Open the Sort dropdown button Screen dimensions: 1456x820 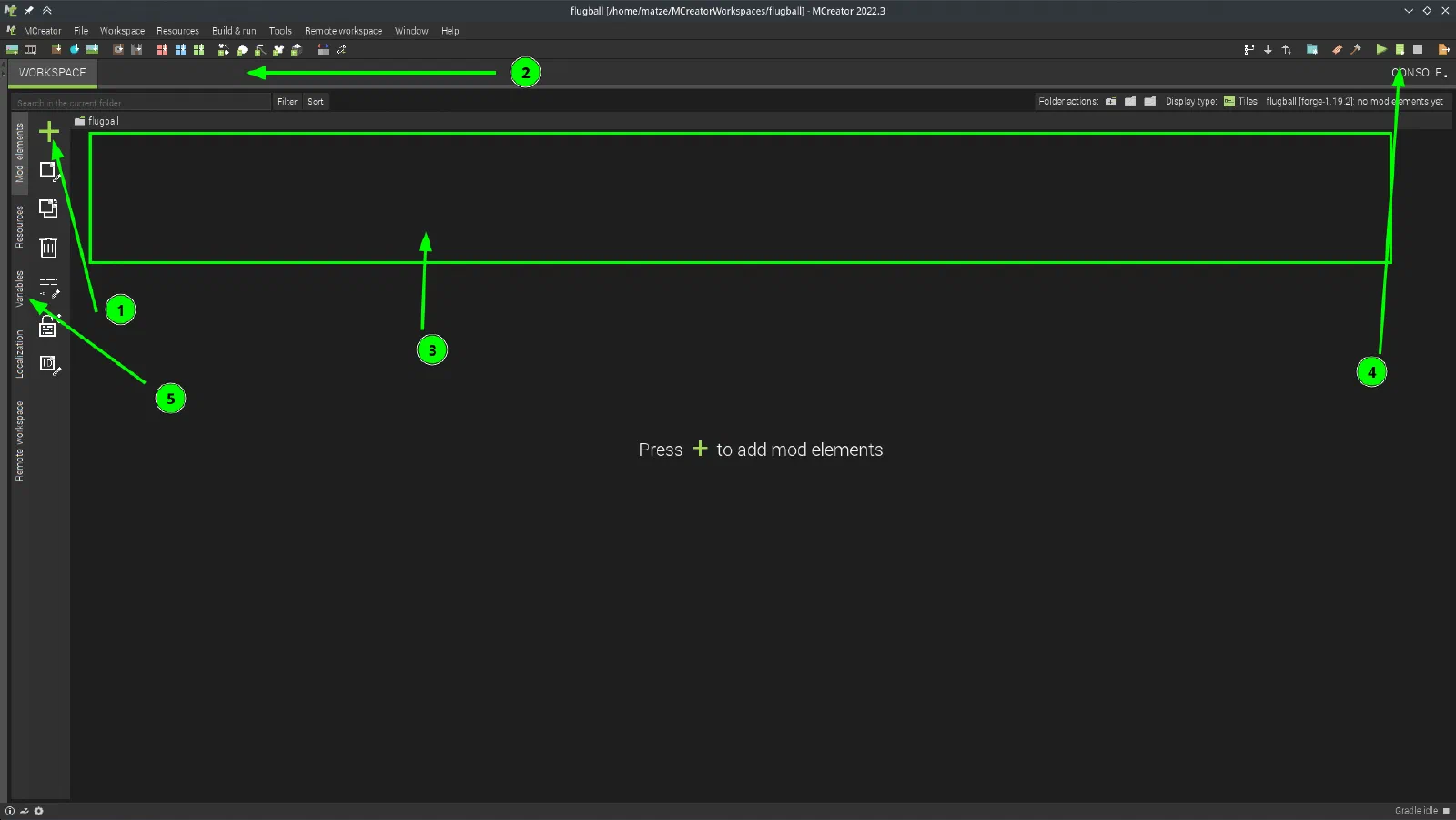315,102
